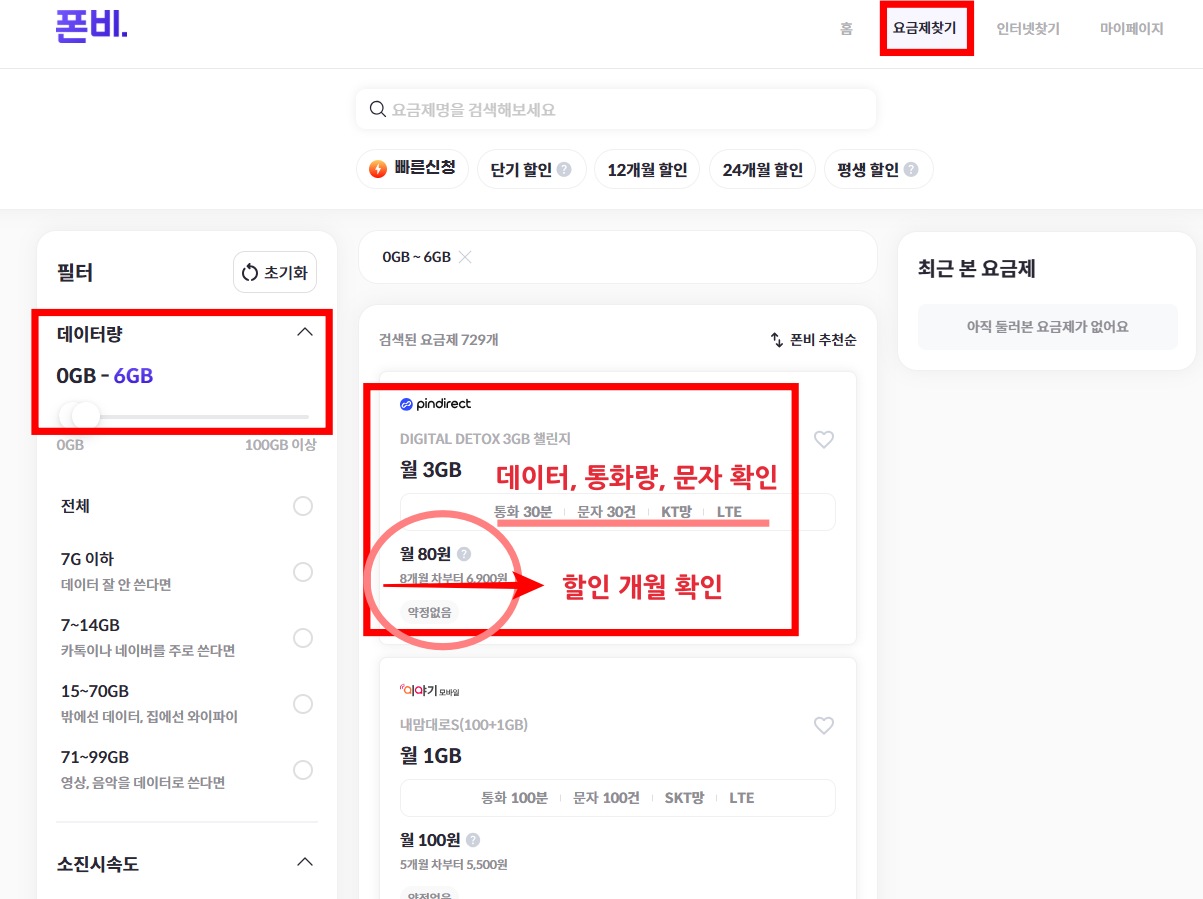The image size is (1203, 899).
Task: Select the 전체 radio button
Action: [303, 506]
